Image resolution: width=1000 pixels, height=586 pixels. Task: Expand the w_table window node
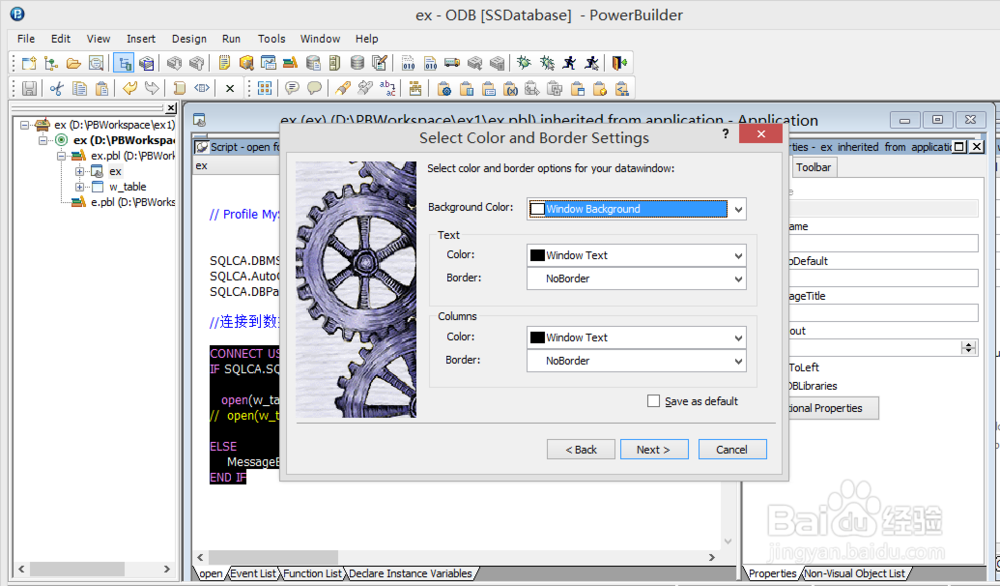click(79, 187)
